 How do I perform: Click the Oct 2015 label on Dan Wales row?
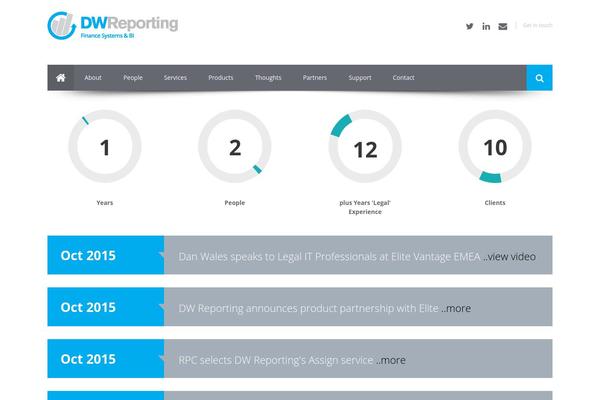[x=88, y=255]
